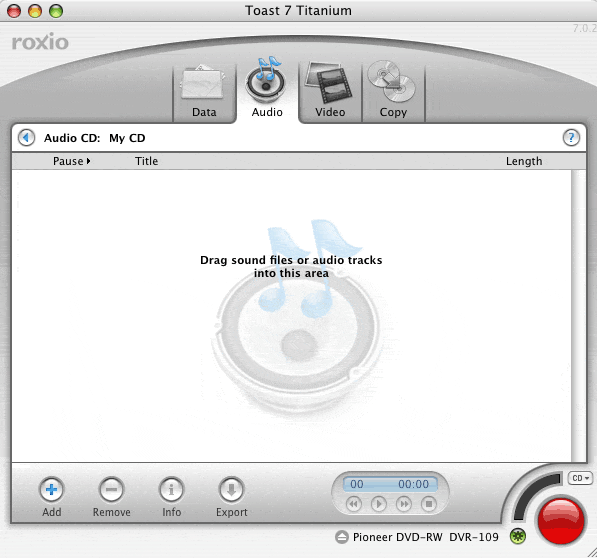Open the help question mark
This screenshot has width=597, height=558.
[x=571, y=137]
